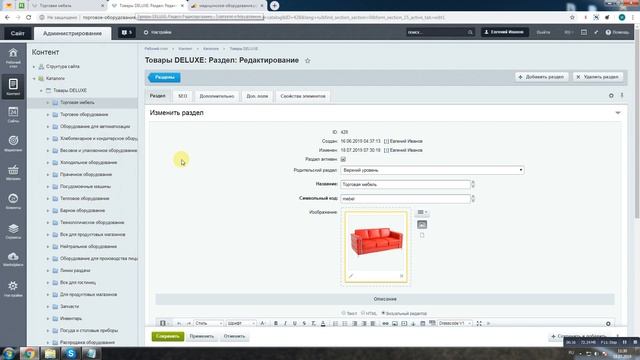
Task: Click the image edit pencil icon
Action: tap(351, 276)
